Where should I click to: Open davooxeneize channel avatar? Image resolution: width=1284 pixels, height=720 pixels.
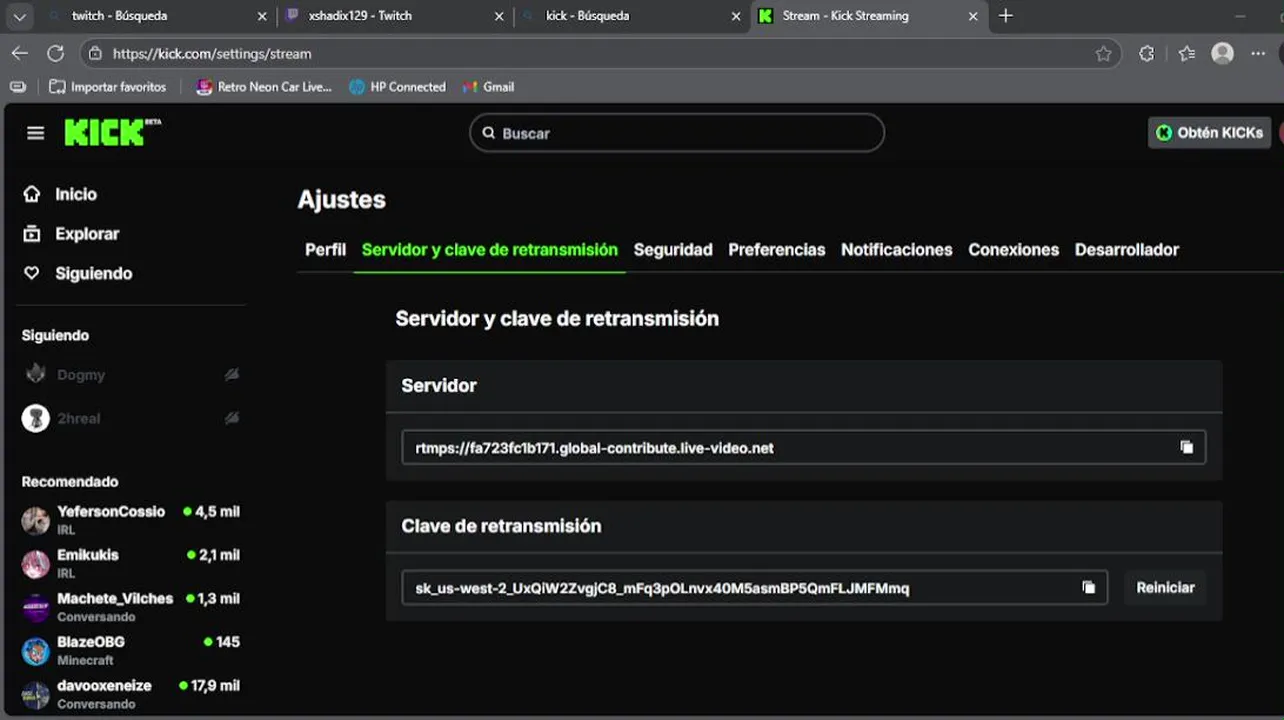tap(36, 695)
